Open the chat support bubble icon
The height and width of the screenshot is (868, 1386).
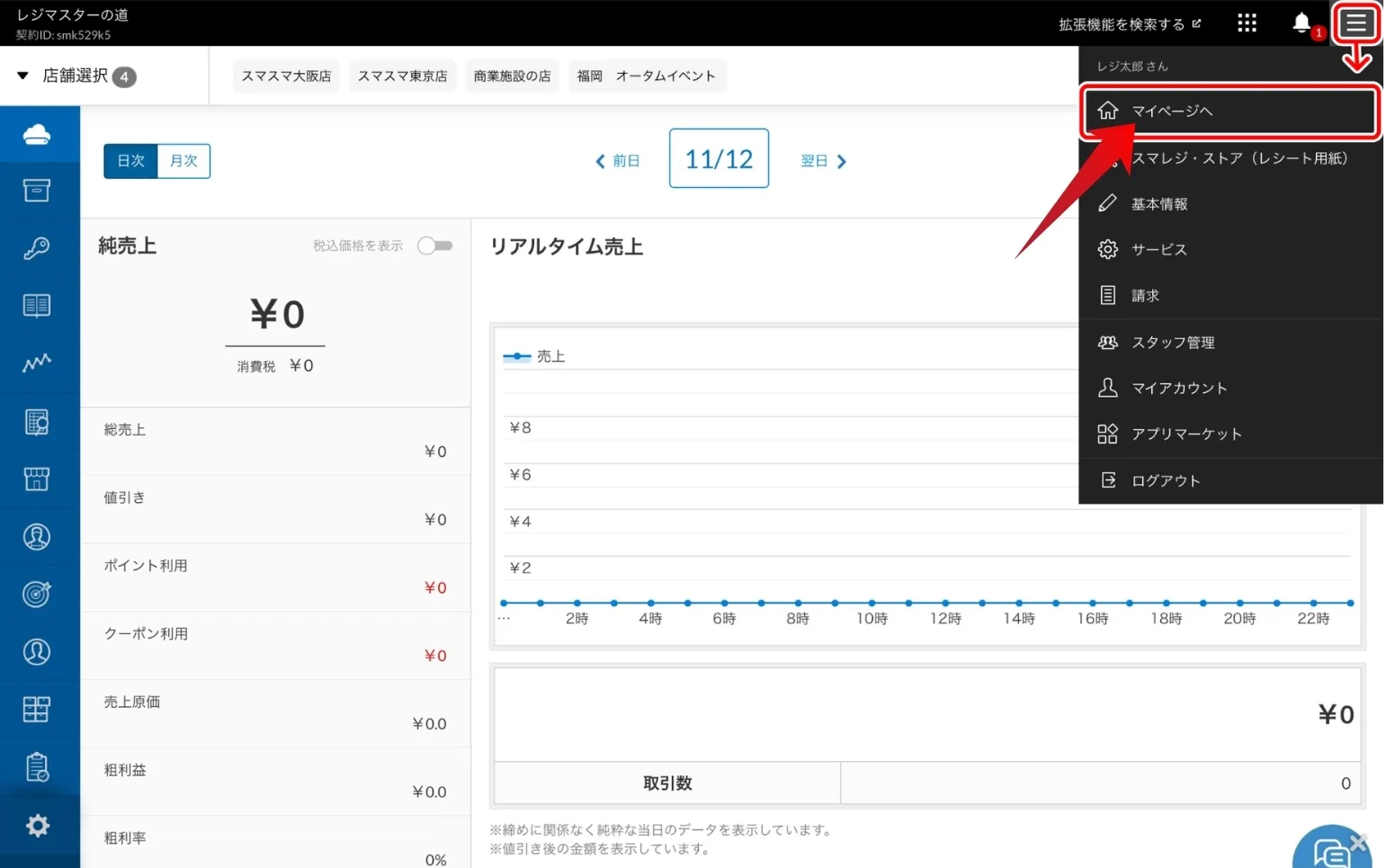click(1329, 850)
